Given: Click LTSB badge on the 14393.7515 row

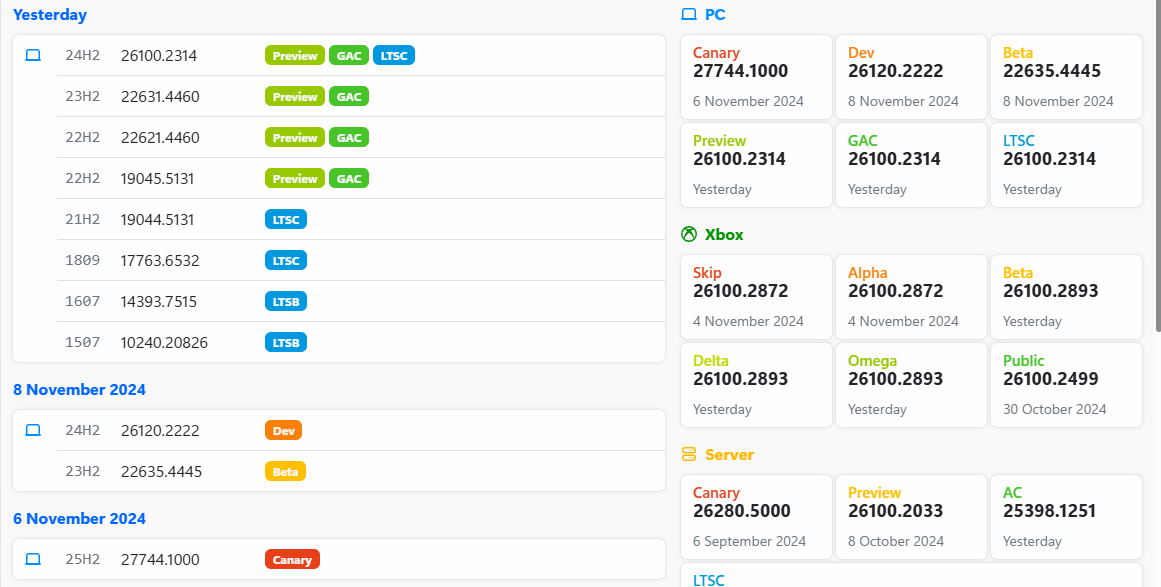Looking at the screenshot, I should coord(286,301).
